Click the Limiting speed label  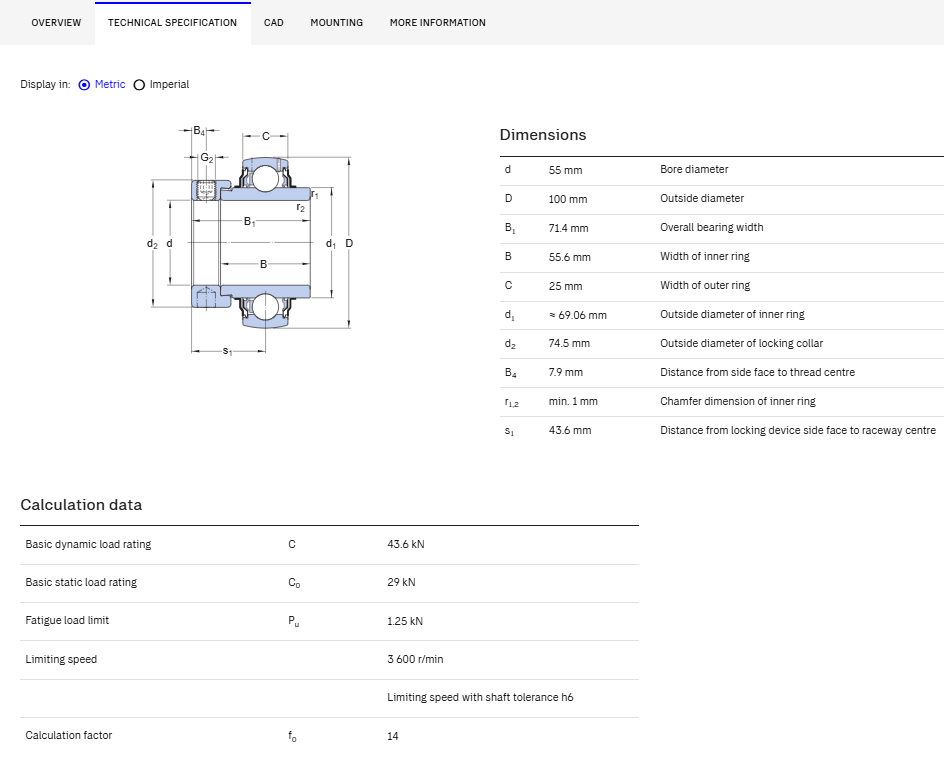point(61,659)
